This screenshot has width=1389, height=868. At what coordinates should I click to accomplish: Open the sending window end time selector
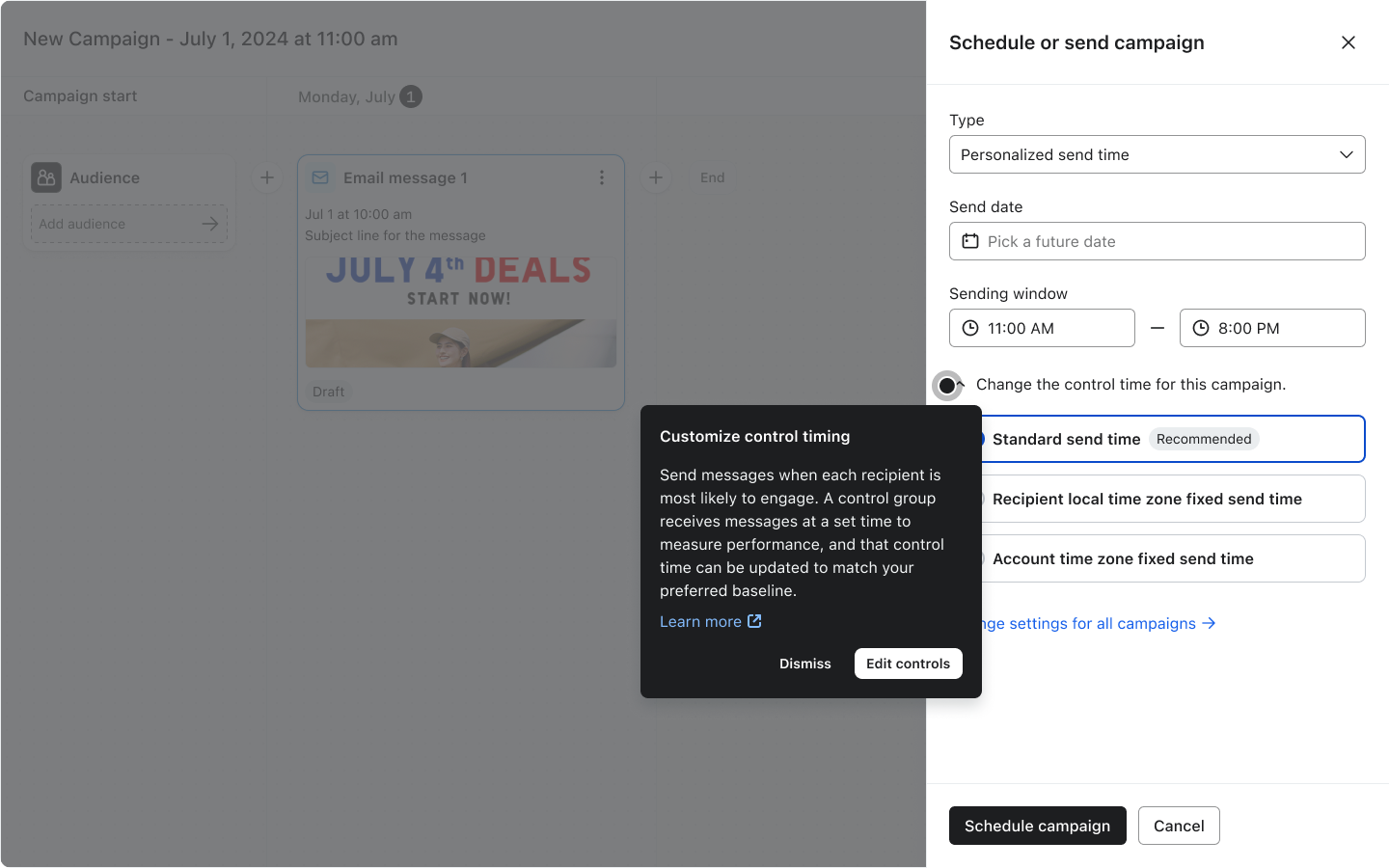[1272, 328]
